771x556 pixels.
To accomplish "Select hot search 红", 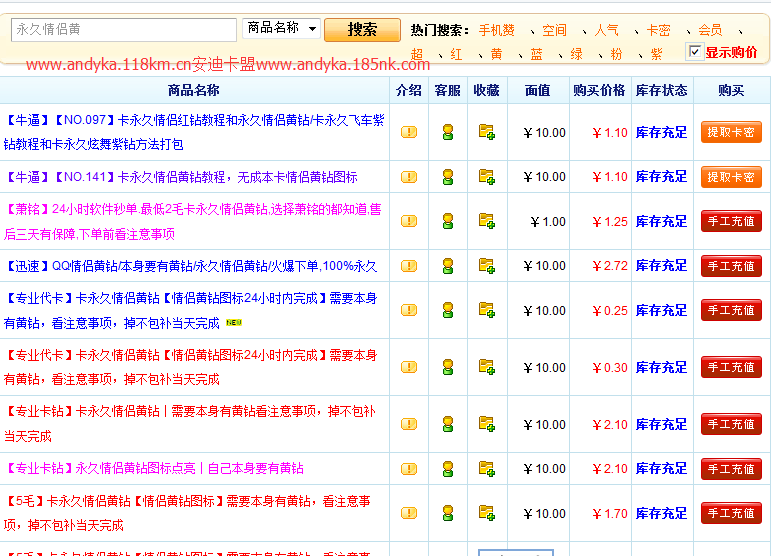I will (x=456, y=54).
